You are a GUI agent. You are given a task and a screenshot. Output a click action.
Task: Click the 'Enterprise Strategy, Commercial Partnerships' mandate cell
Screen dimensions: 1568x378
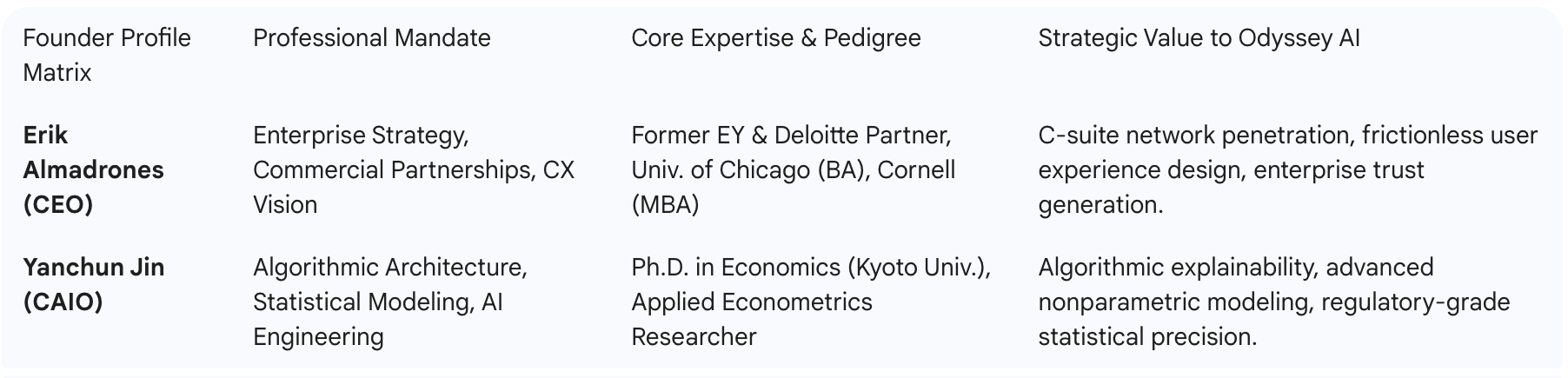pos(413,169)
